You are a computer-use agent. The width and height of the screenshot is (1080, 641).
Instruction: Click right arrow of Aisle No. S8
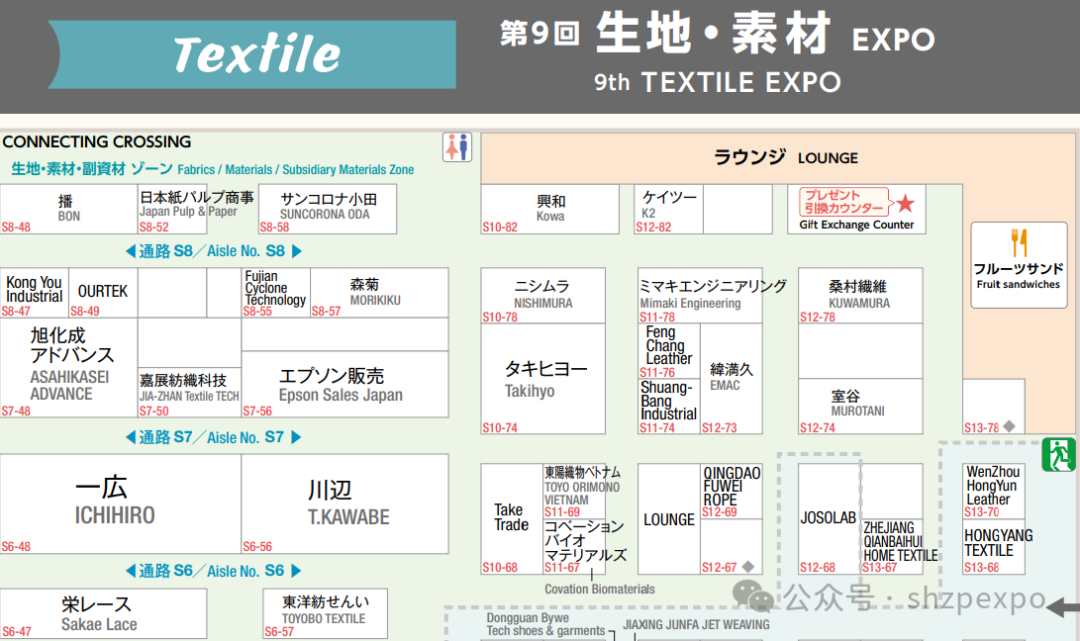tap(297, 251)
